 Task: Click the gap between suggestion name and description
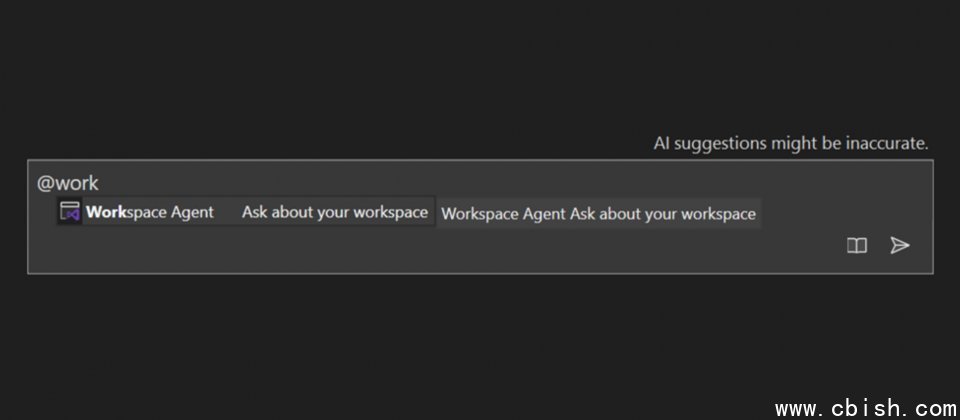(x=228, y=212)
